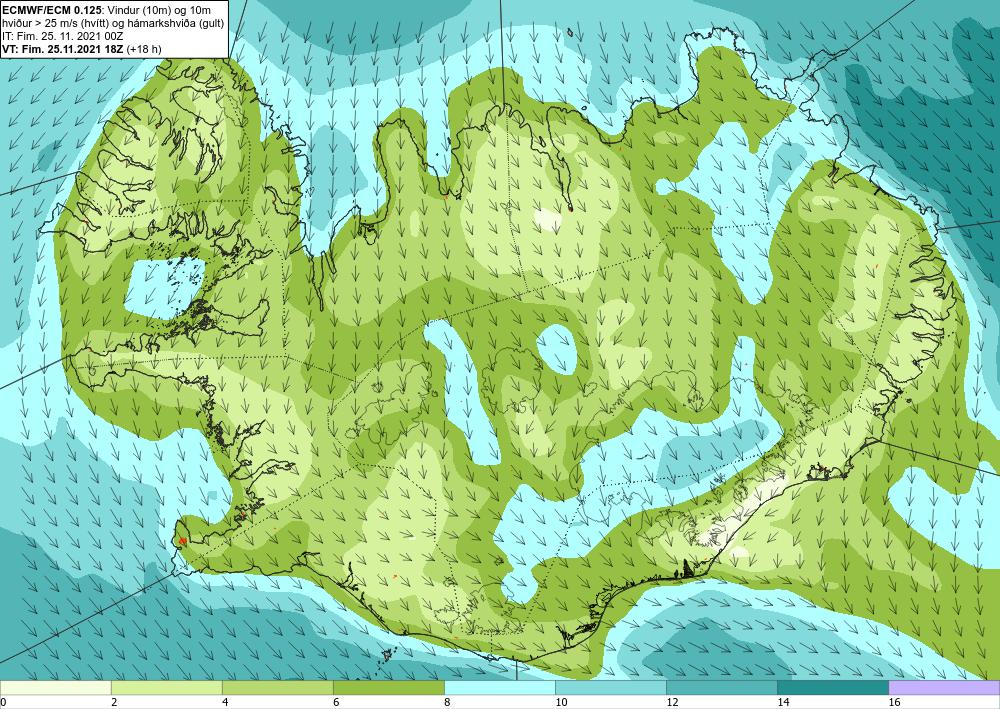Screen dimensions: 1000x709
Task: Click the legend scale label 12
Action: pyautogui.click(x=672, y=703)
